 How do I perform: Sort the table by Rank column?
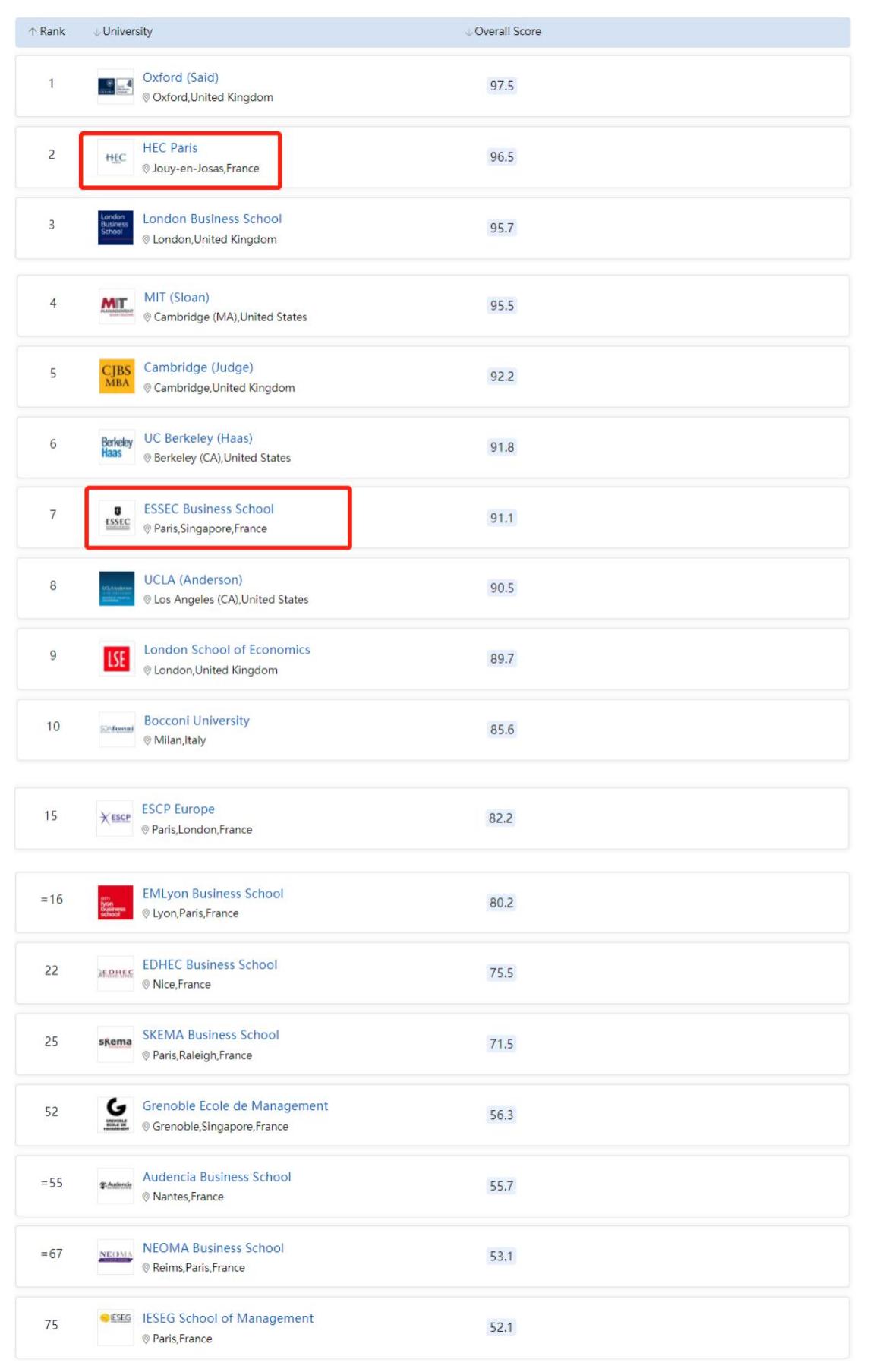point(46,31)
